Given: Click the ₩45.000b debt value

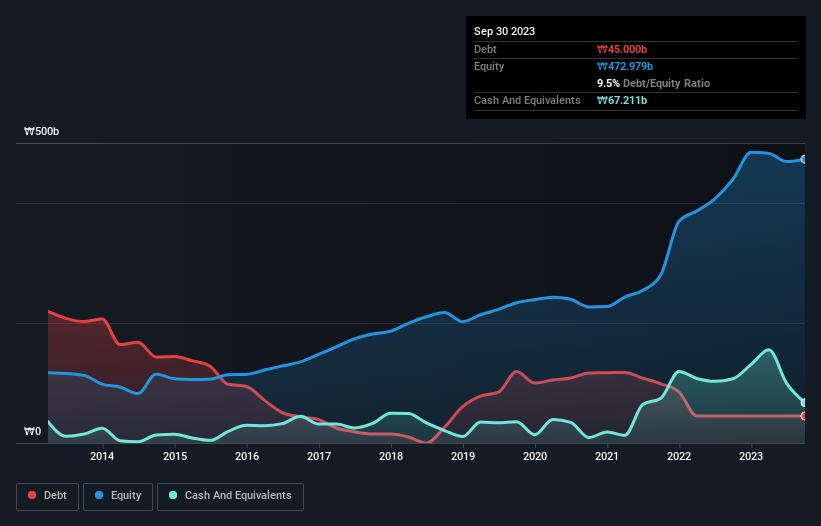Looking at the screenshot, I should pos(622,49).
